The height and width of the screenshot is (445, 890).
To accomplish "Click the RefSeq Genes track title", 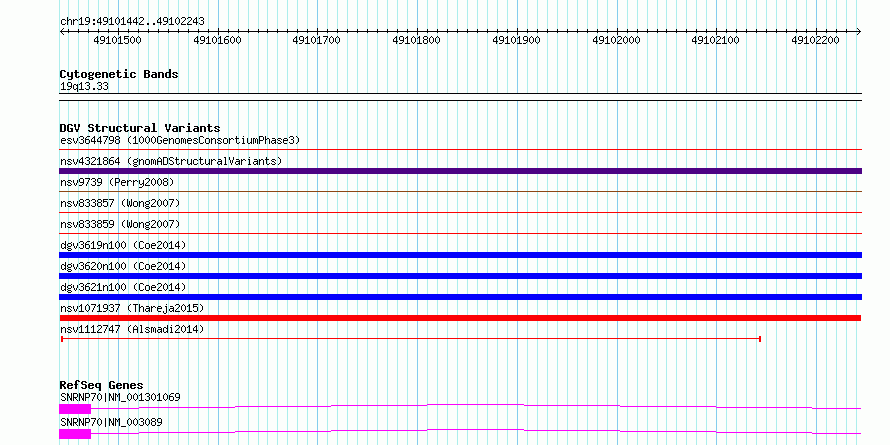I will point(101,385).
